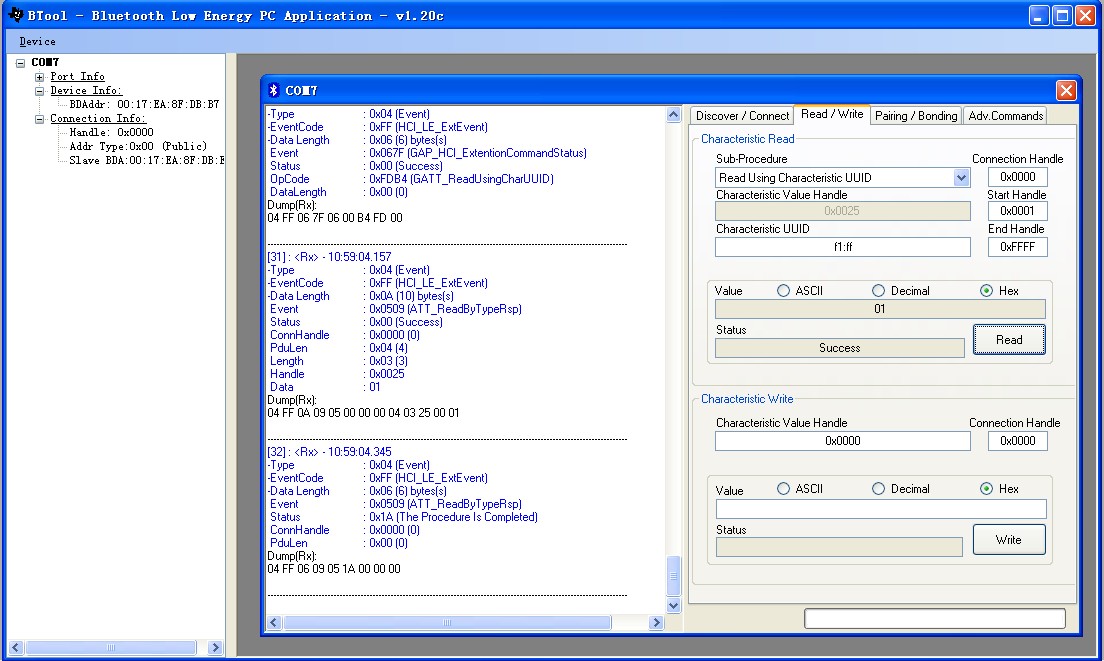Click the log entry header [31]
The image size is (1104, 661).
click(x=329, y=257)
